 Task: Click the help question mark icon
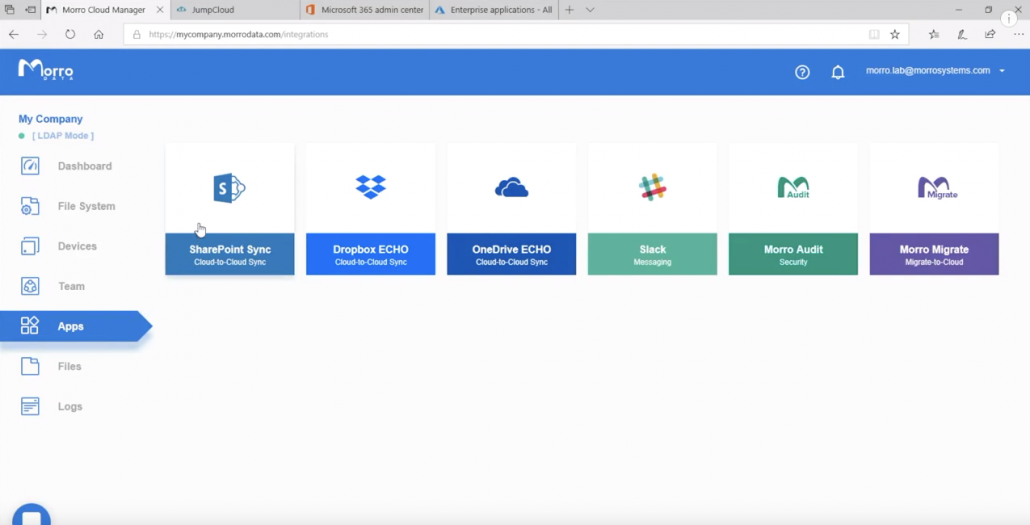click(802, 72)
